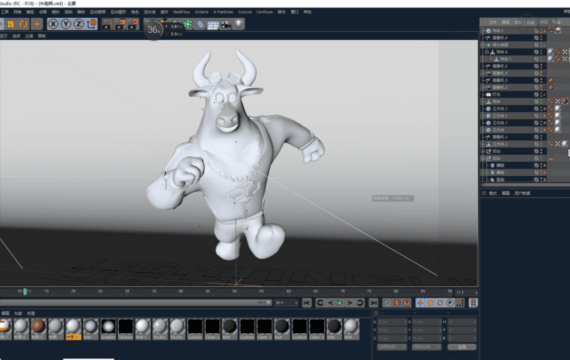Click the light bulb icon in toolbar
570x360 pixels.
coord(238,24)
